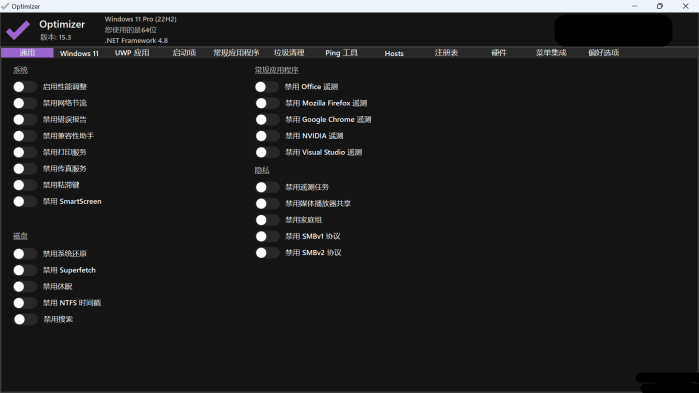Enable the 禁用打印服务 switch
Screen dimensions: 699x393
coord(25,152)
